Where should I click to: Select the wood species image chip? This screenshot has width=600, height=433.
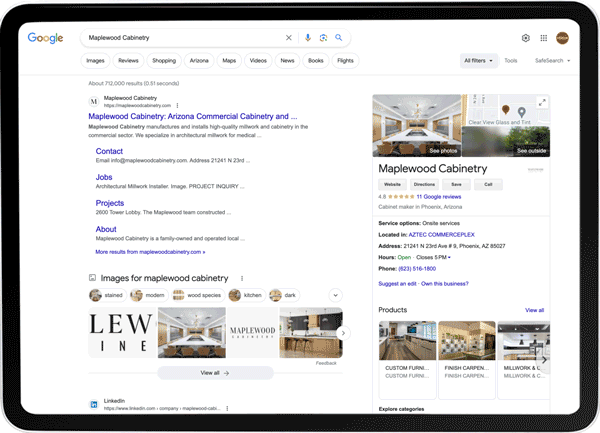(x=198, y=295)
